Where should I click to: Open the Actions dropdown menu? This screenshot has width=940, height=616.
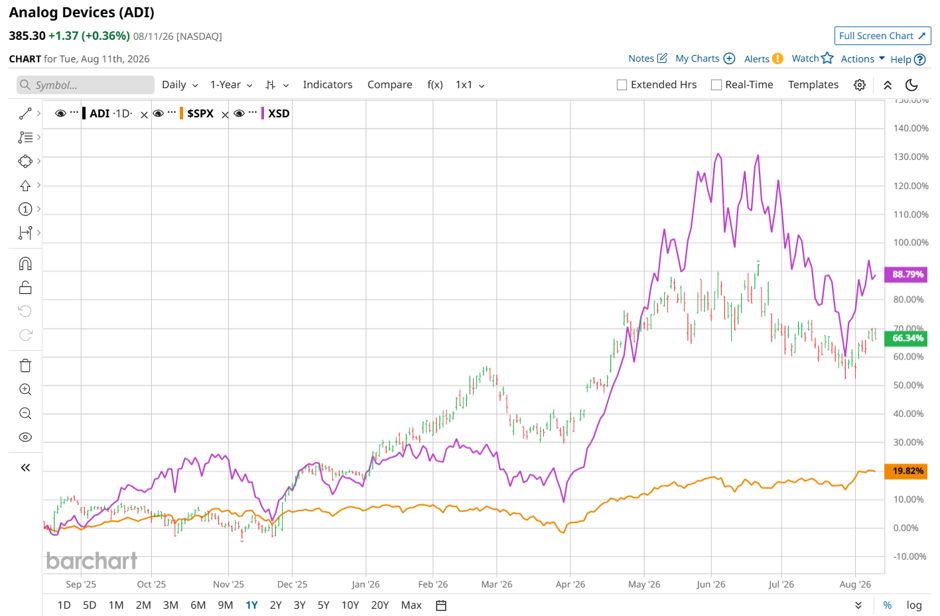(x=863, y=59)
